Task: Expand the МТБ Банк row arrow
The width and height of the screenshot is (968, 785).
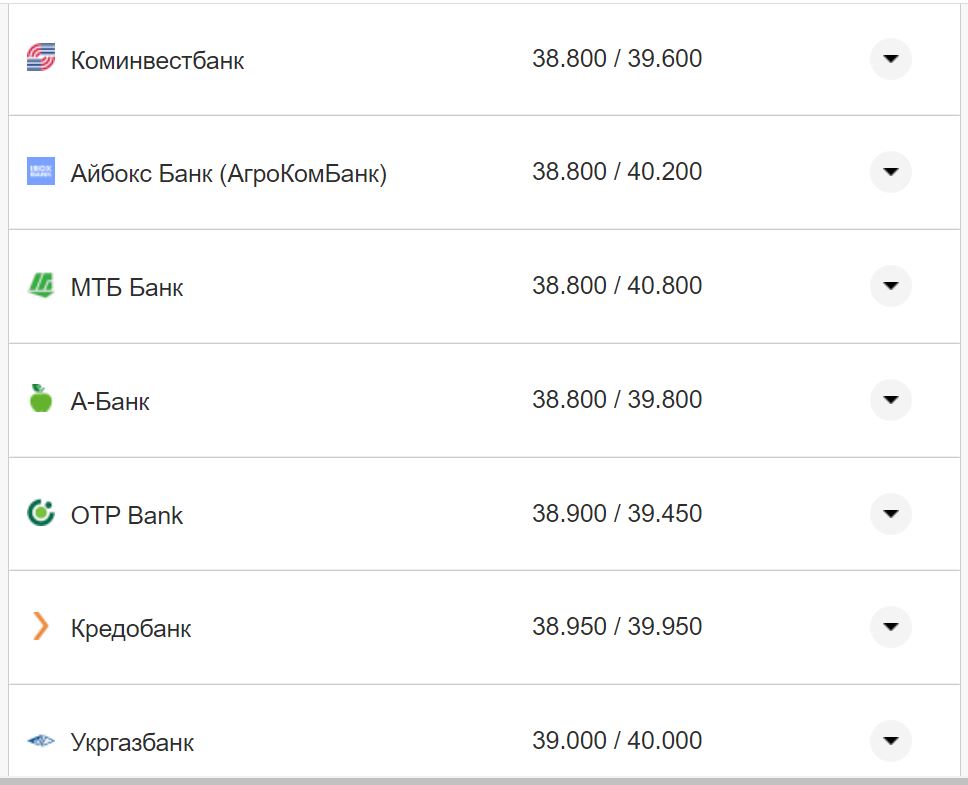Action: pyautogui.click(x=890, y=286)
